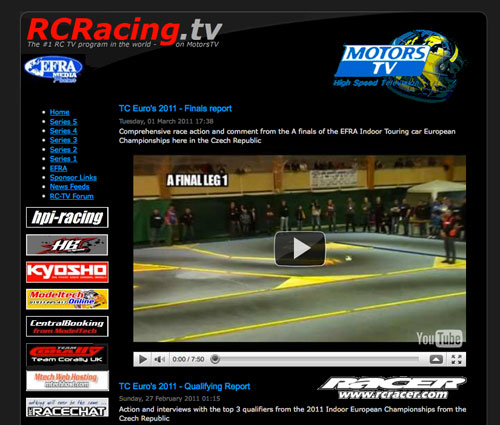Open the HB sponsor banner

(x=67, y=245)
